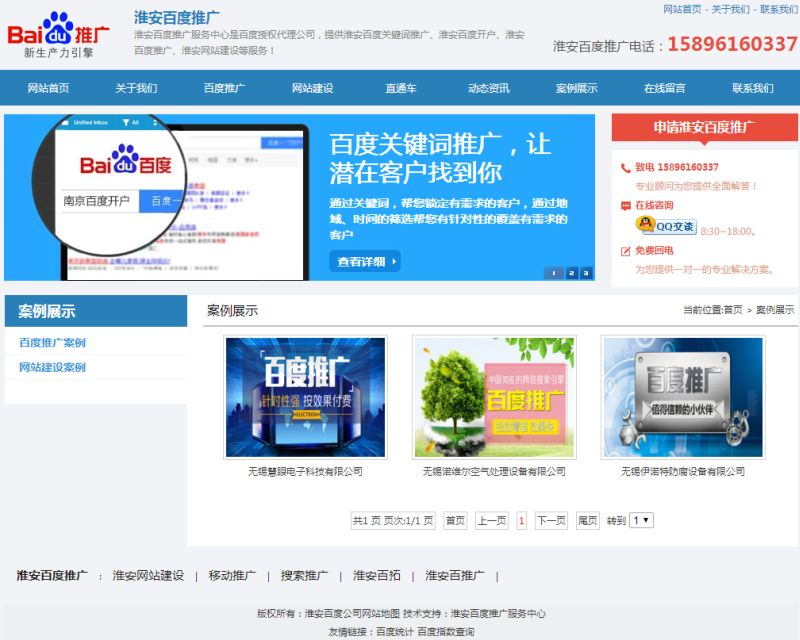This screenshot has width=800, height=640.
Task: Go to banner slide 3 indicator
Action: [586, 273]
